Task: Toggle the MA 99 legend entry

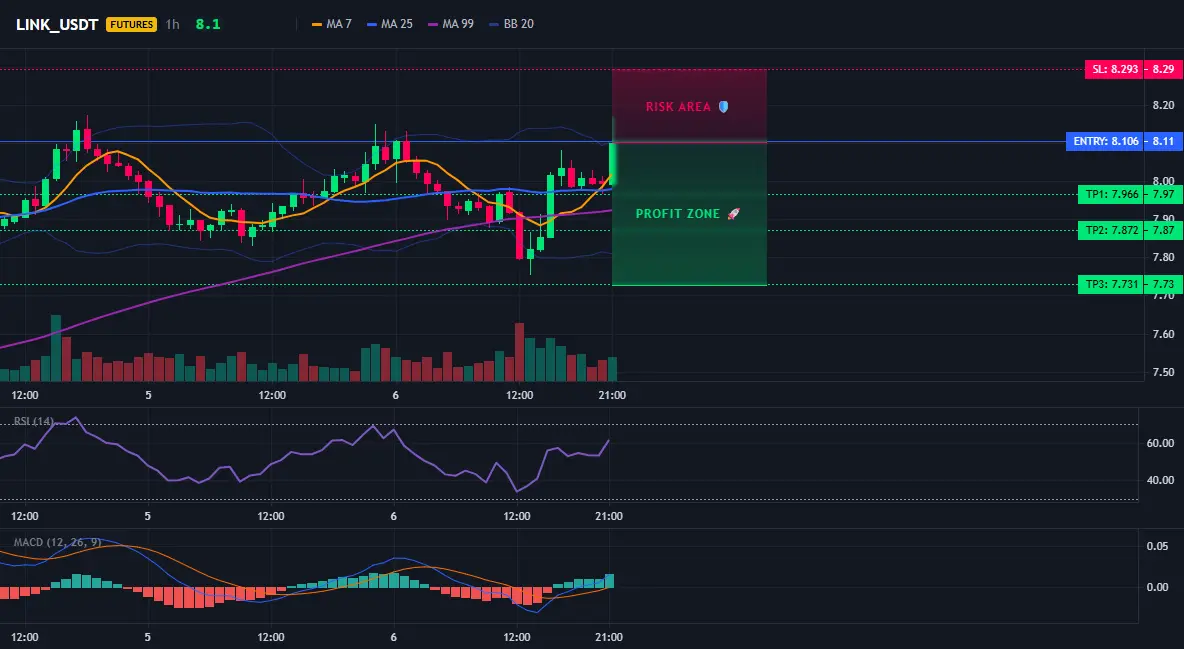Action: 451,24
